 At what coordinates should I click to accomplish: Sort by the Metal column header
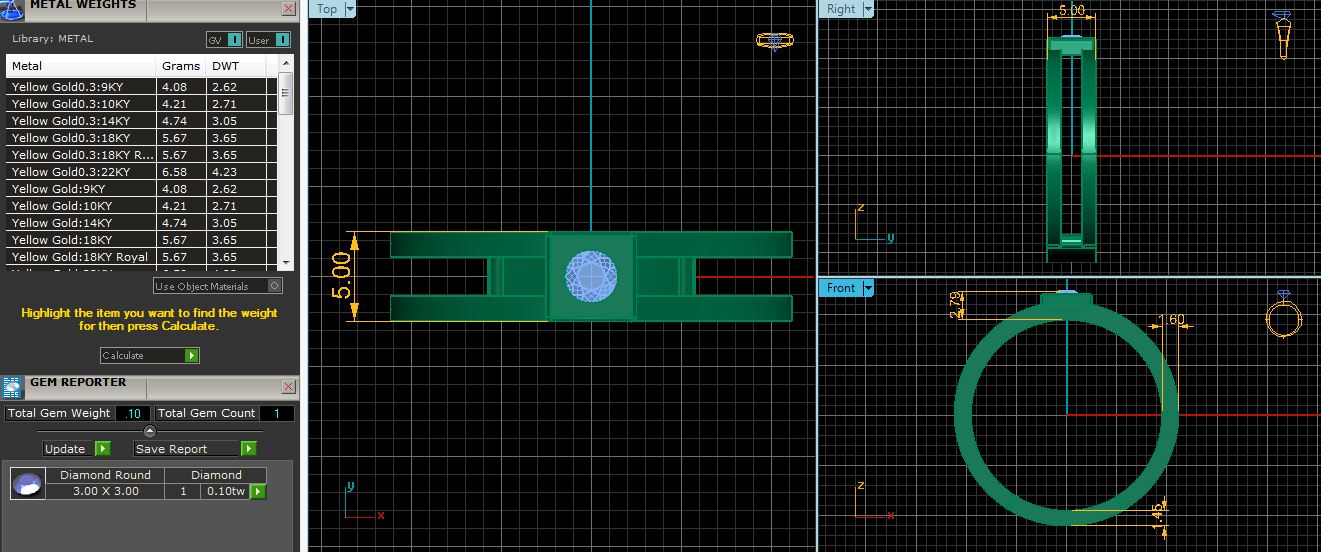(x=82, y=66)
